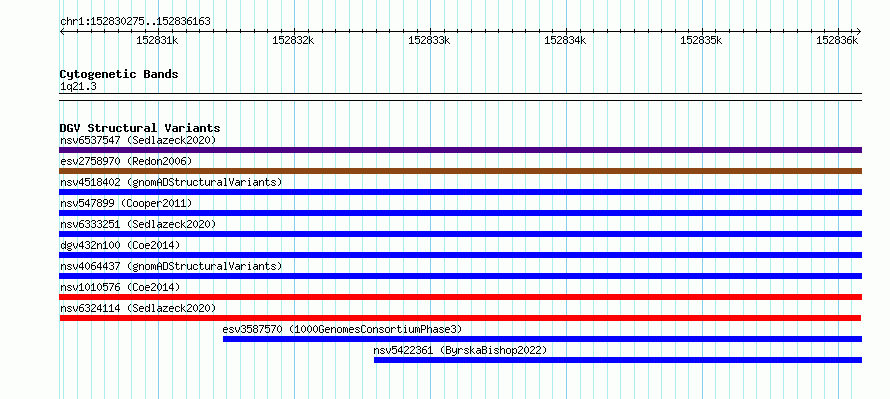The image size is (890, 399).
Task: Click the blue esv3587570 variant bar
Action: [542, 339]
